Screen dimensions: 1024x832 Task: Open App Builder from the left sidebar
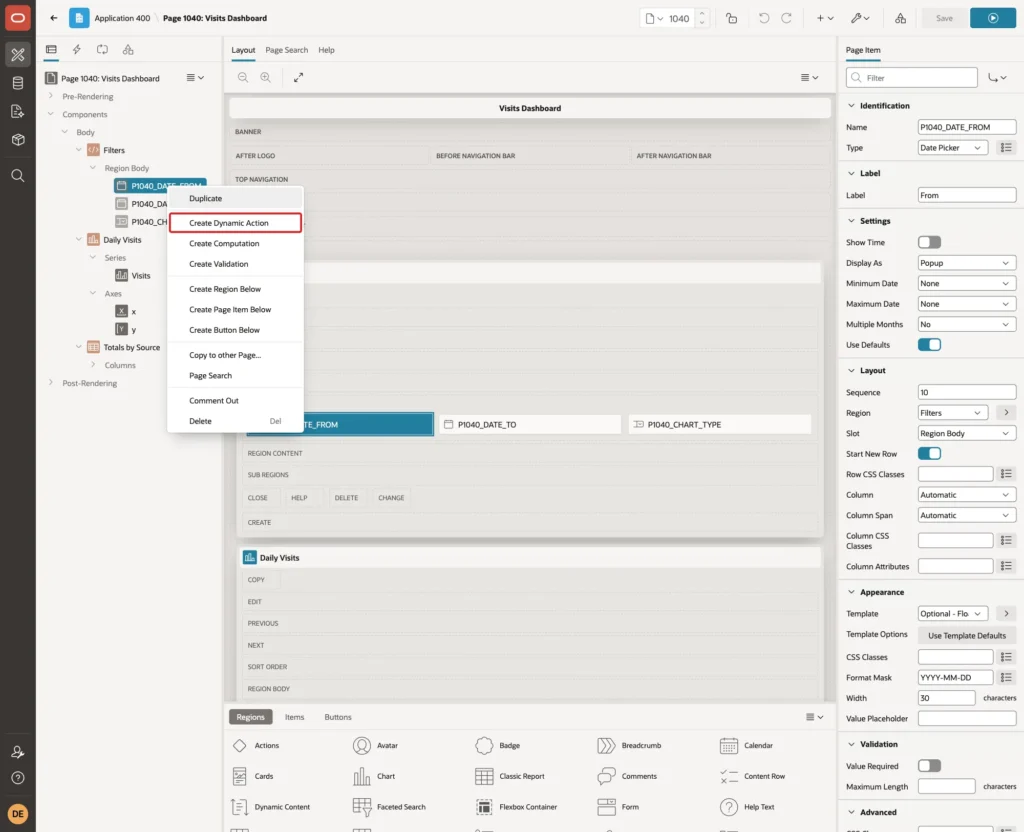pyautogui.click(x=18, y=55)
